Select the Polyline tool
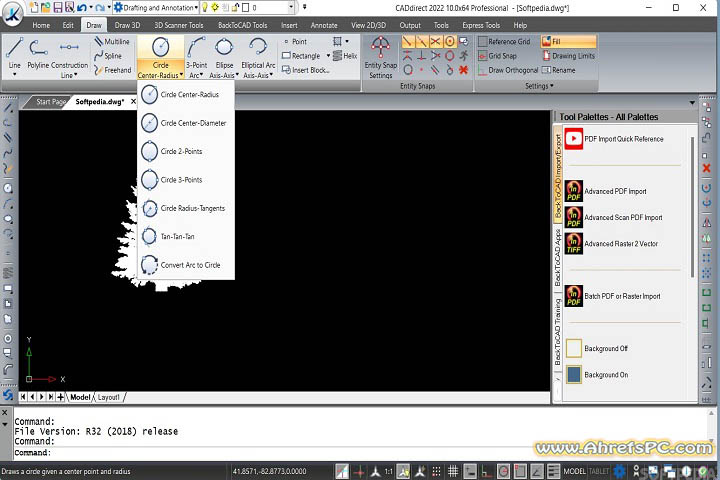The width and height of the screenshot is (720, 480). pos(38,53)
